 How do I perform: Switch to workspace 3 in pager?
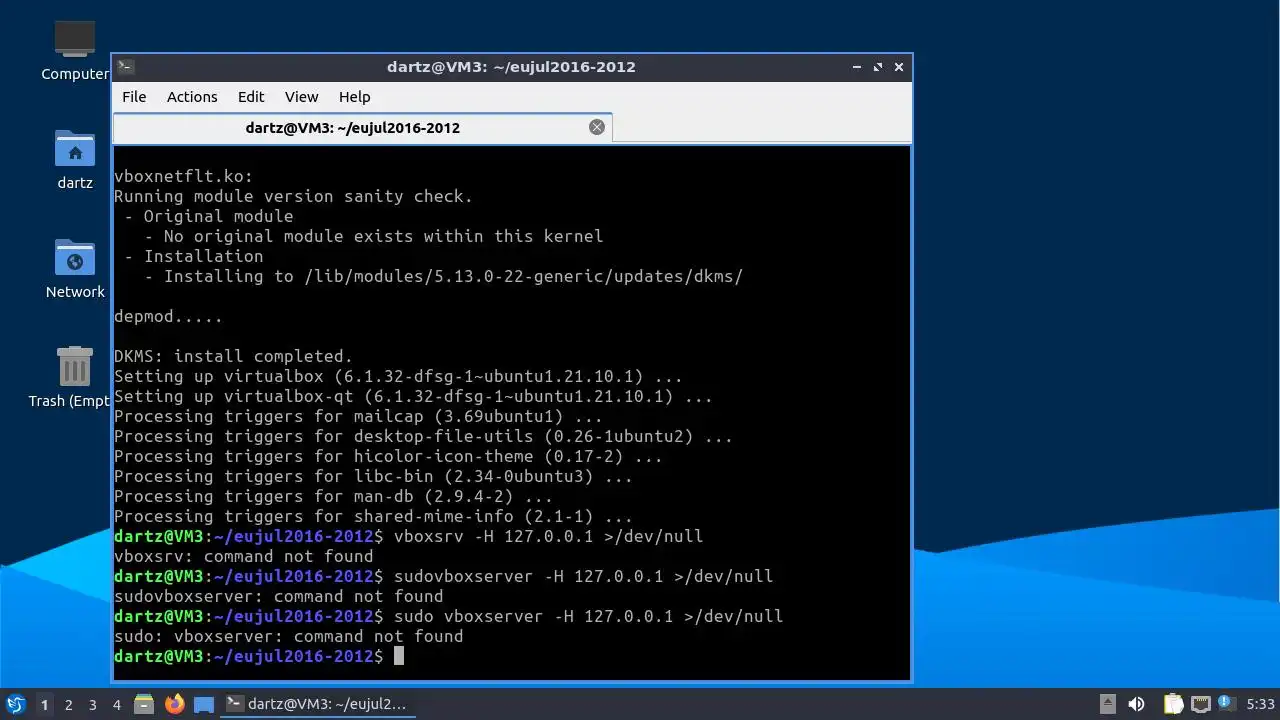click(x=92, y=704)
